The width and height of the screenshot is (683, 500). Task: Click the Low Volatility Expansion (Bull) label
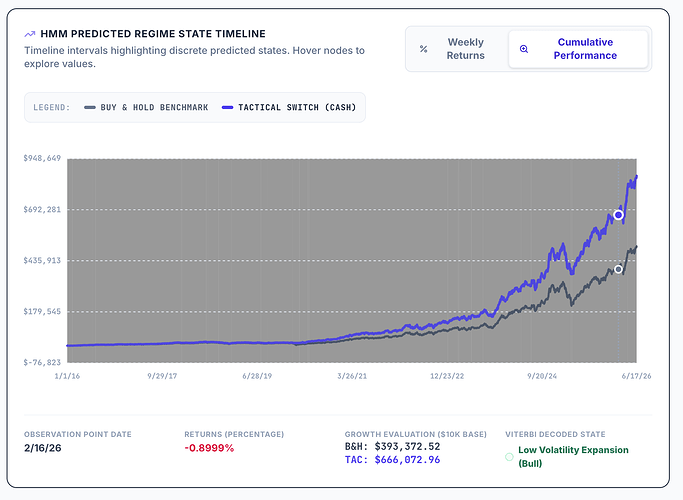[573, 456]
